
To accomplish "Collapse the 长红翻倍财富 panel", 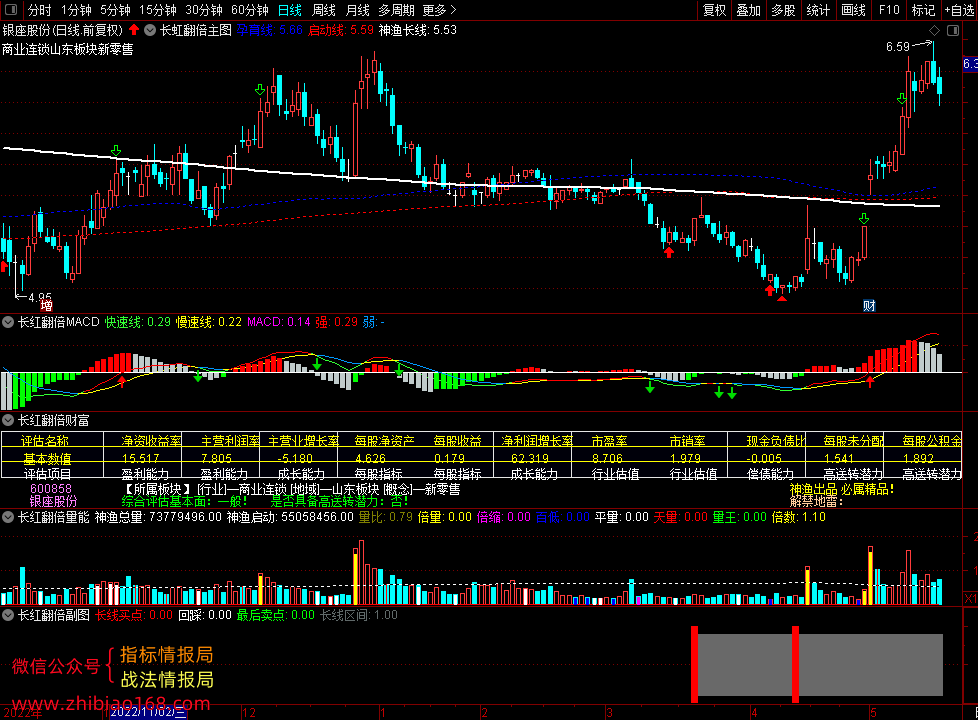I will tap(8, 421).
